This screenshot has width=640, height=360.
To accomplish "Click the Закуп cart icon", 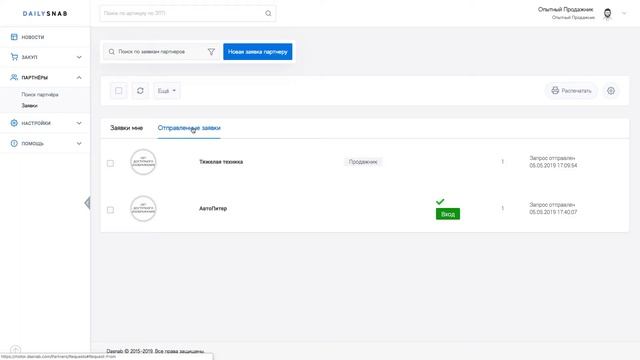I will pos(14,57).
